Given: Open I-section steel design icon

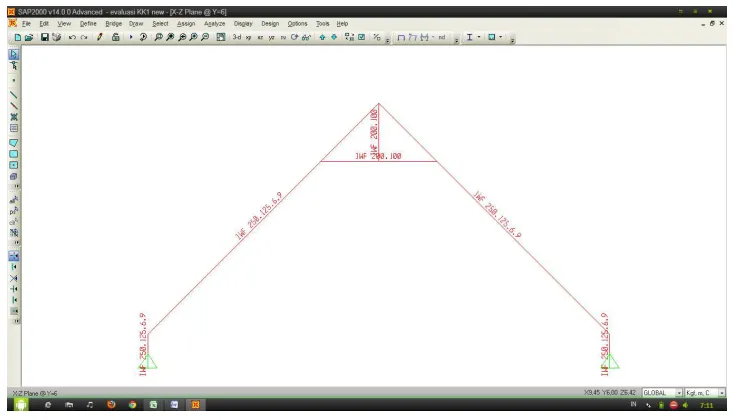Looking at the screenshot, I should click(x=469, y=37).
